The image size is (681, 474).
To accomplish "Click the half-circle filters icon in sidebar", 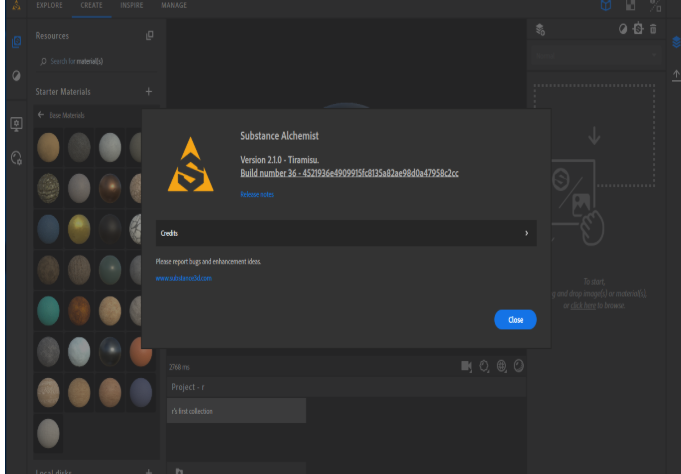I will click(x=16, y=76).
